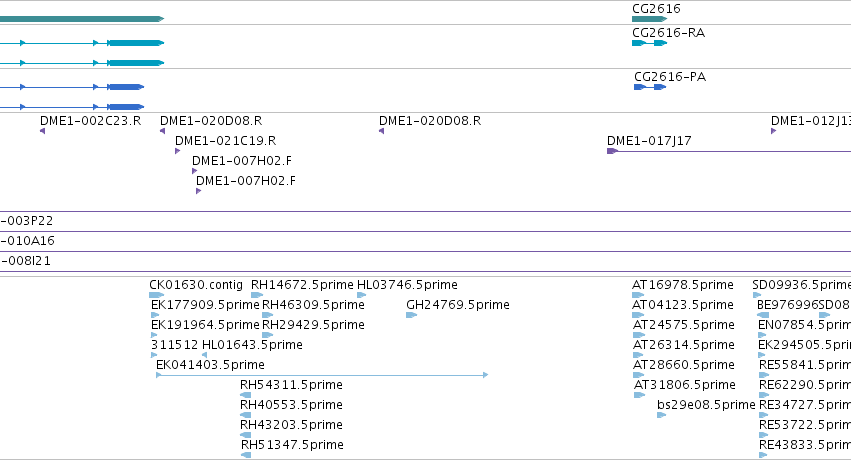
Task: Select the DME1-021C19.R marker arrow
Action: click(x=177, y=151)
